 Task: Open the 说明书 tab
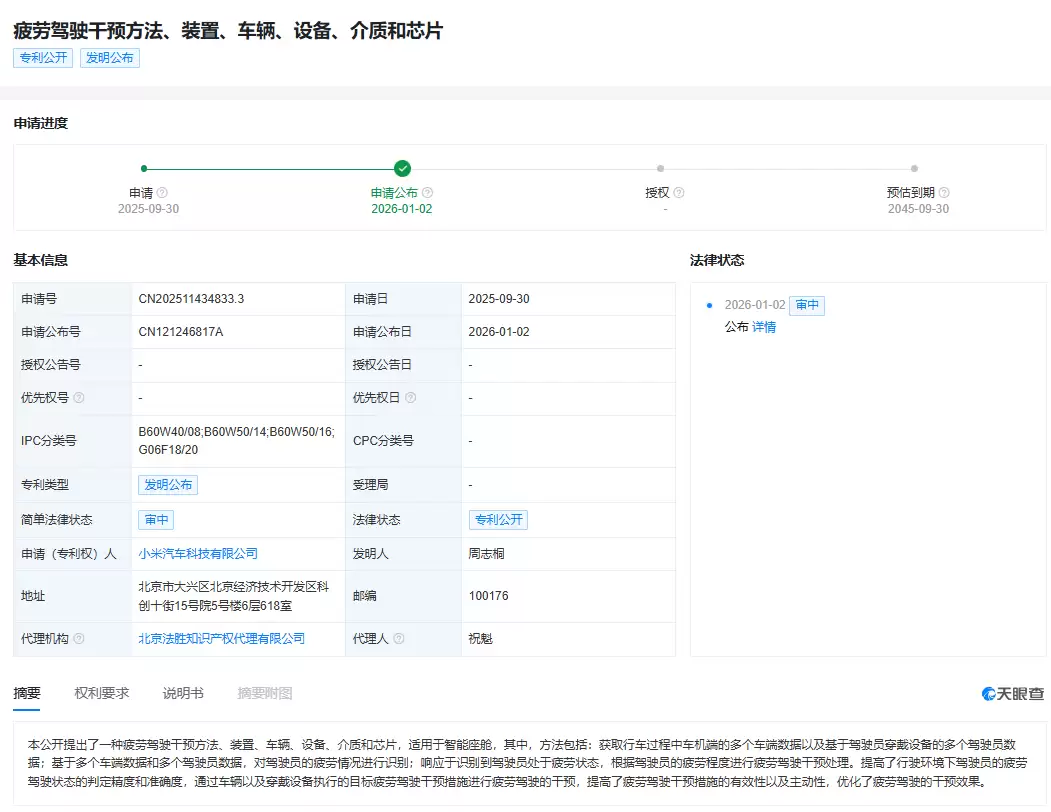183,691
